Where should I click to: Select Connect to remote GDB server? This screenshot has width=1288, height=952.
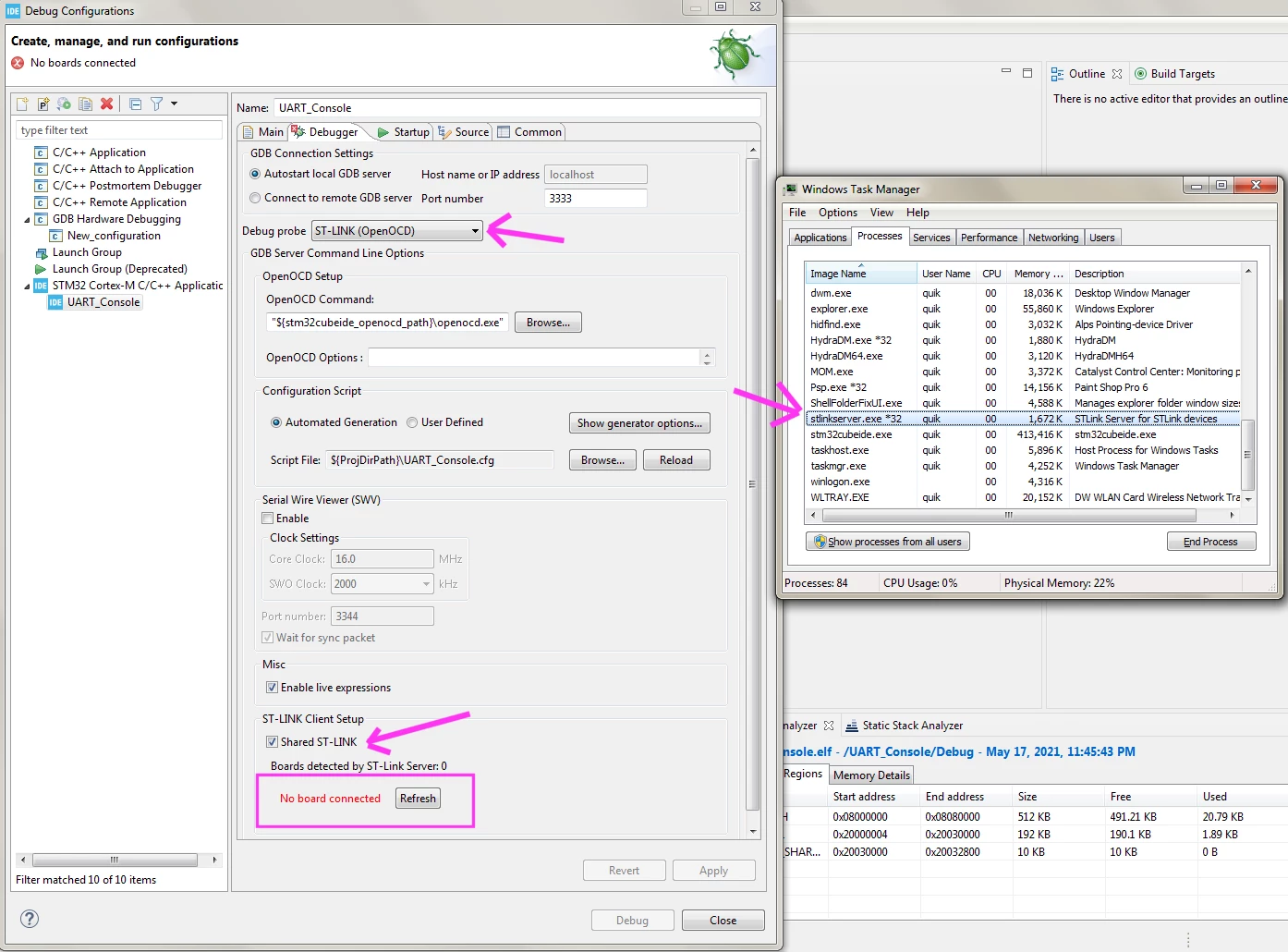click(256, 198)
